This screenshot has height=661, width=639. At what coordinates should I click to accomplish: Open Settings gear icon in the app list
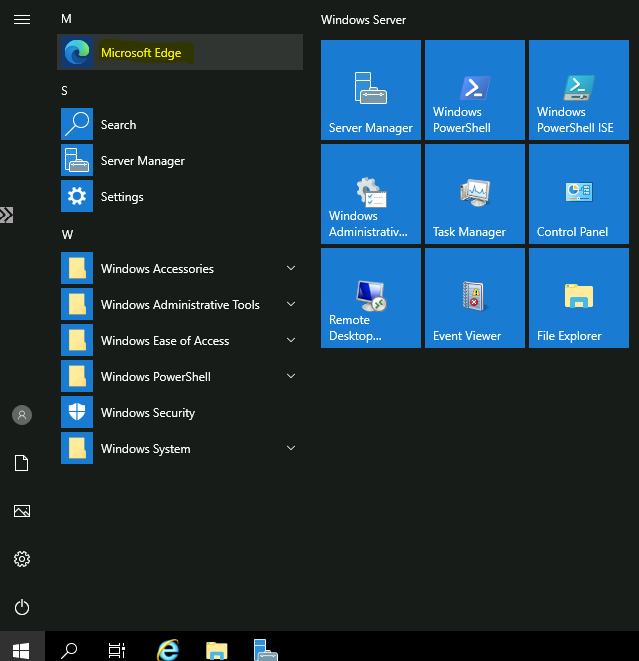click(77, 196)
